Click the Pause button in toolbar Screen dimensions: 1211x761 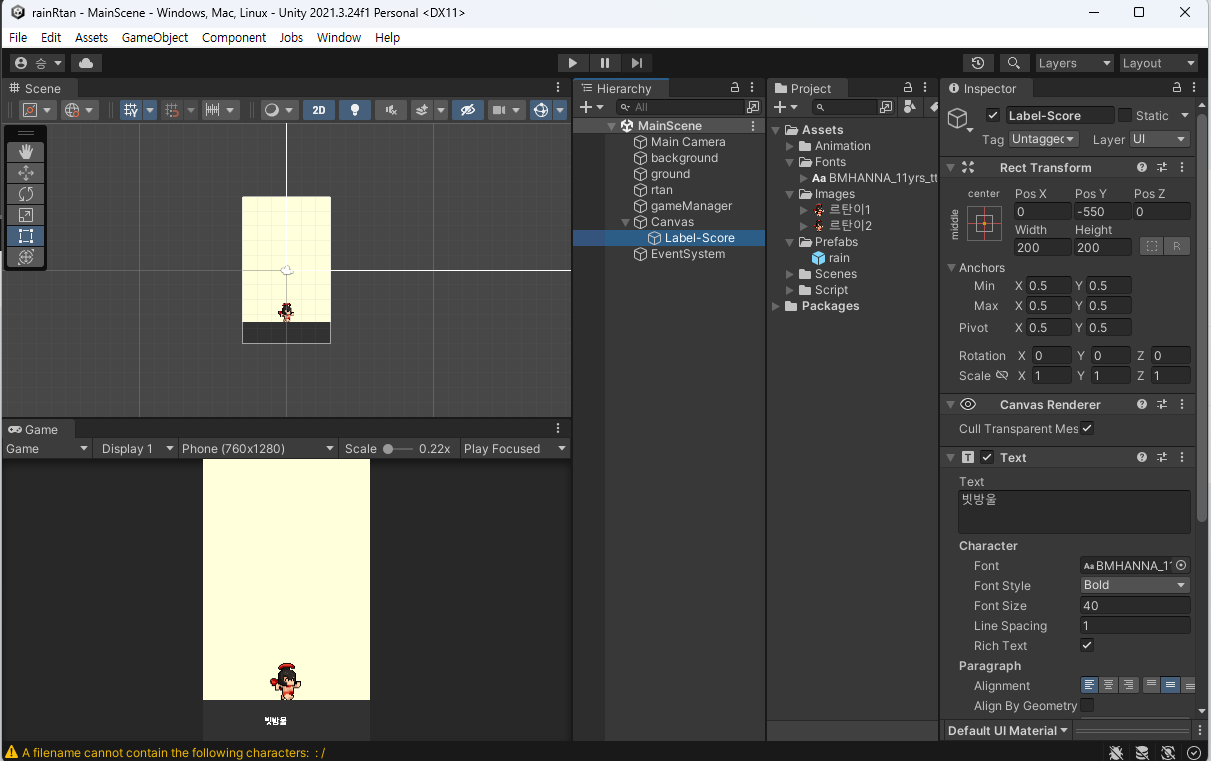point(604,63)
